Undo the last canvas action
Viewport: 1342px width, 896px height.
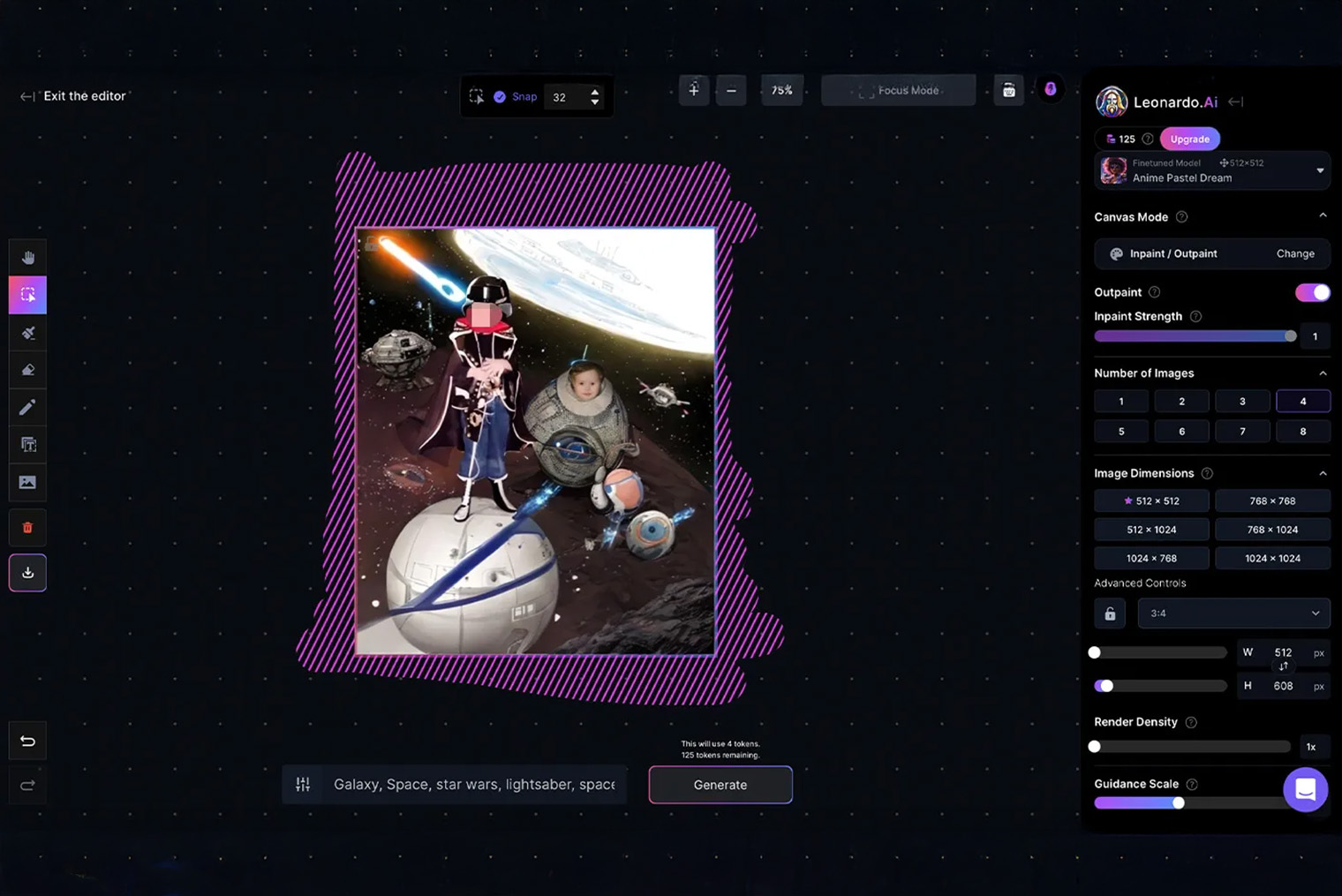coord(27,741)
